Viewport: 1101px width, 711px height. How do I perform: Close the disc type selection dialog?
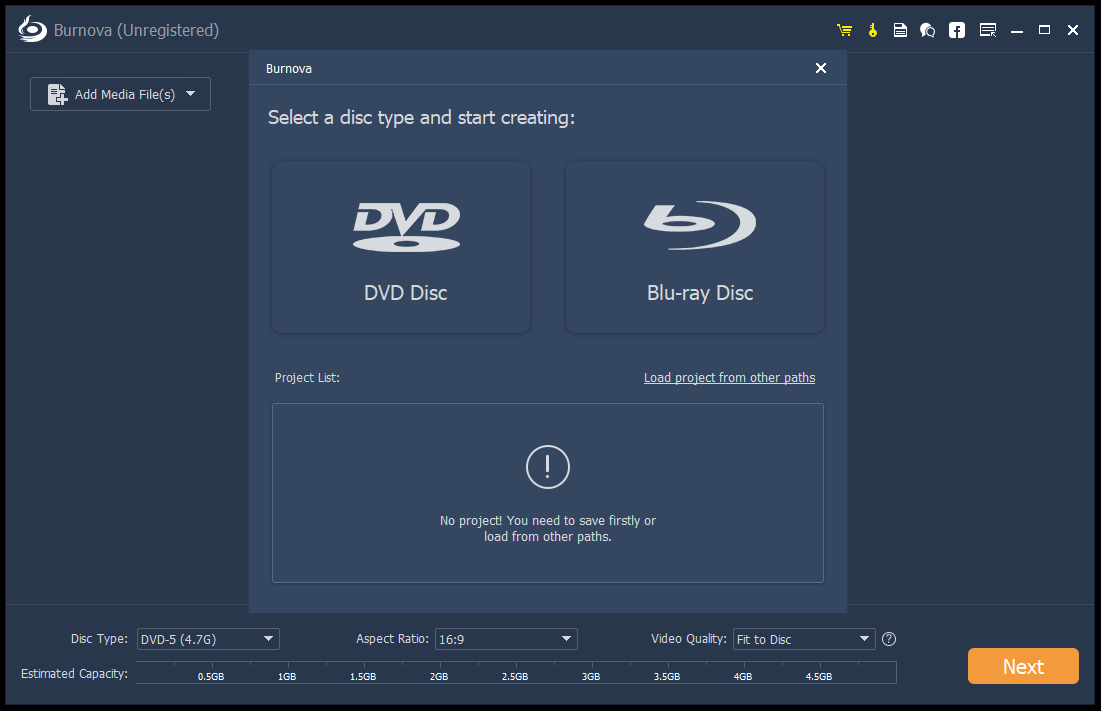coord(821,68)
